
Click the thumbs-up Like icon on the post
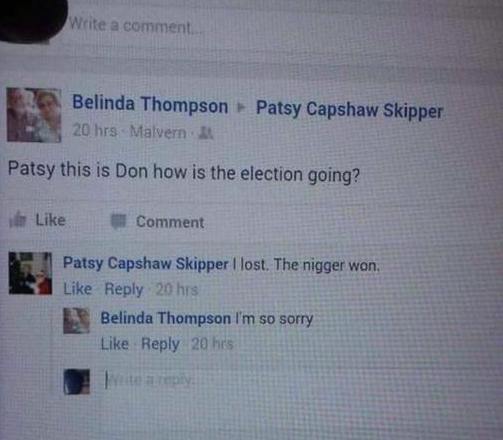tap(18, 220)
